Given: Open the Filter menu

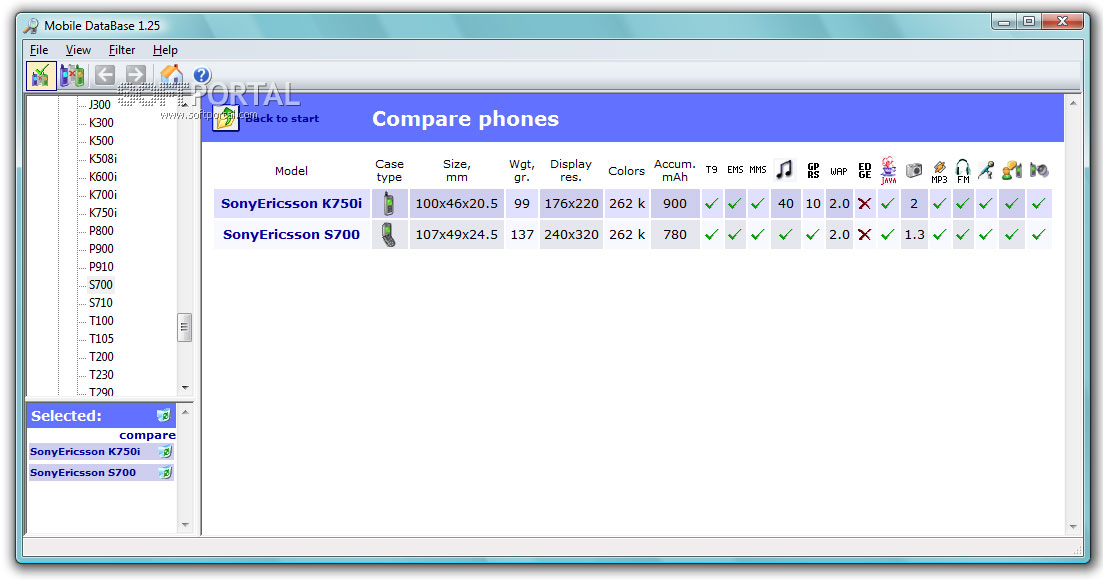Looking at the screenshot, I should tap(122, 50).
